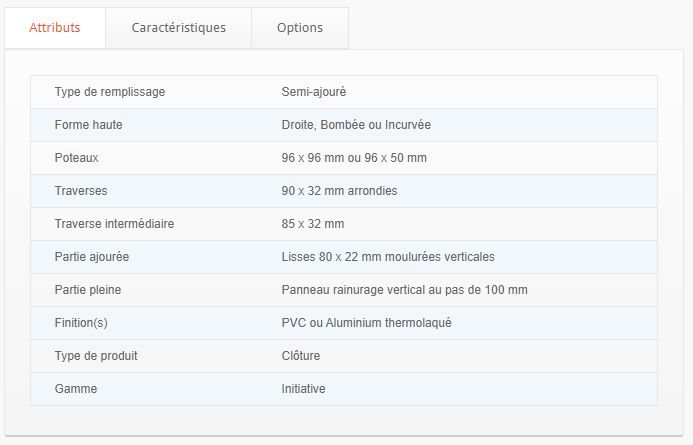The image size is (693, 445).
Task: Open the Attributs tab
Action: pos(55,28)
